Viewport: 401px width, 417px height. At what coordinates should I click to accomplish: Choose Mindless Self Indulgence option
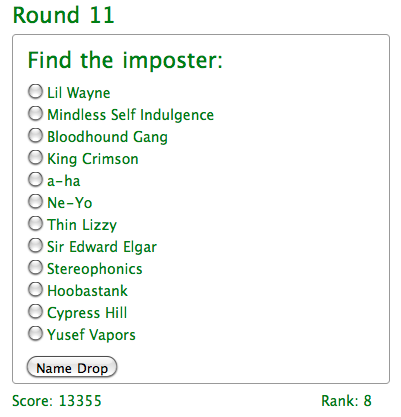pos(35,113)
